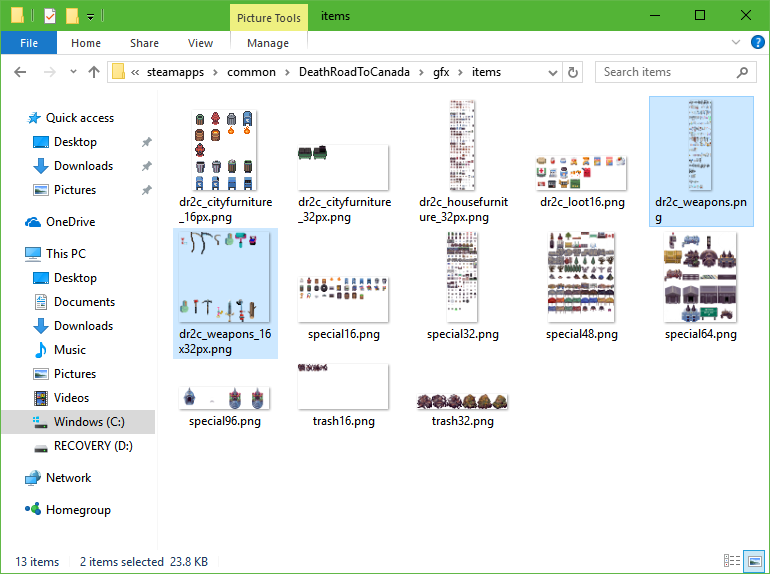Open the Manage tab under Picture Tools
770x574 pixels.
(268, 43)
